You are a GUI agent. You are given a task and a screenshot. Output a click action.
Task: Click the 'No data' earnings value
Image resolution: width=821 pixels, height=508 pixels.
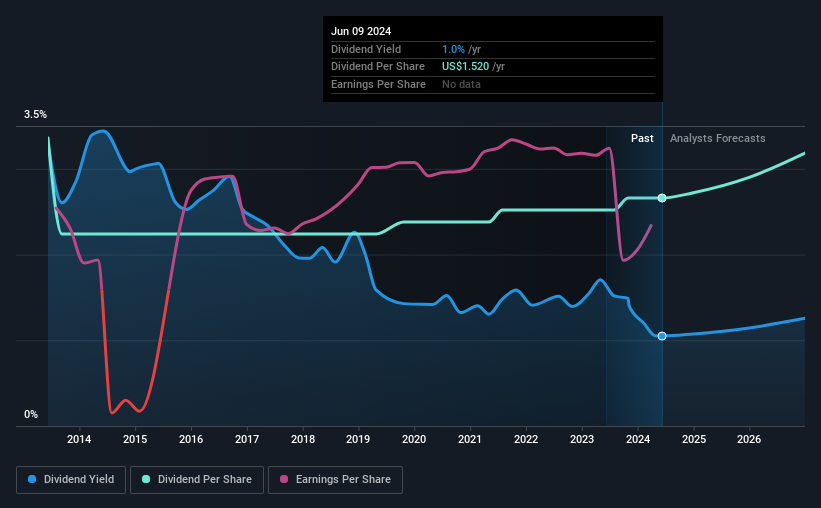pyautogui.click(x=461, y=84)
